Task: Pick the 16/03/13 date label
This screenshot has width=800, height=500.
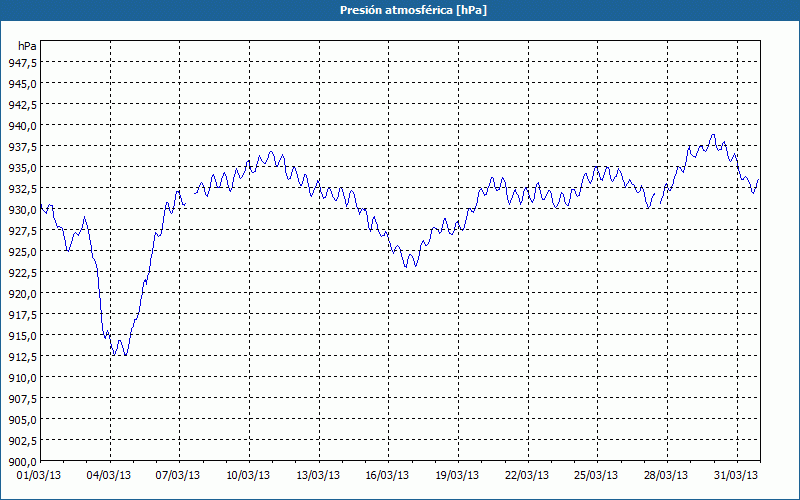Action: (387, 476)
